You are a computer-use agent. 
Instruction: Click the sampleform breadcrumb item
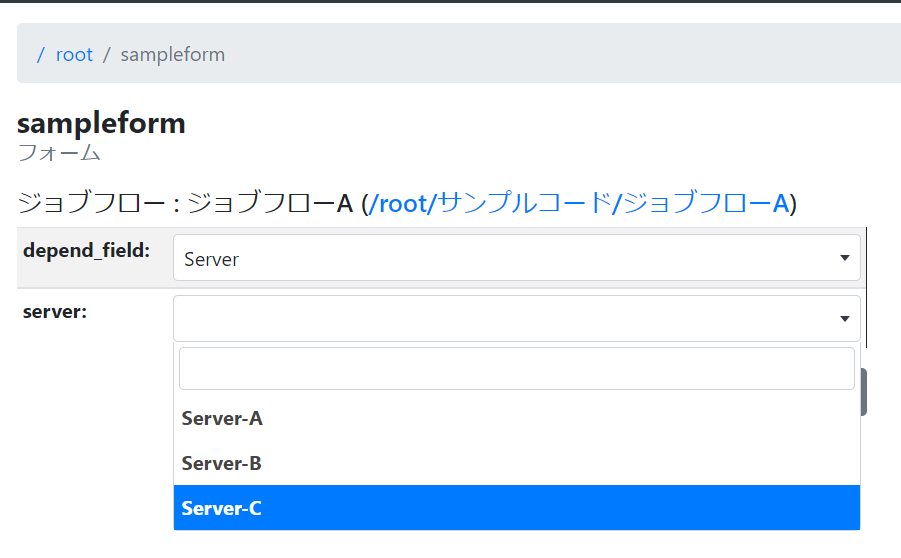(x=172, y=55)
